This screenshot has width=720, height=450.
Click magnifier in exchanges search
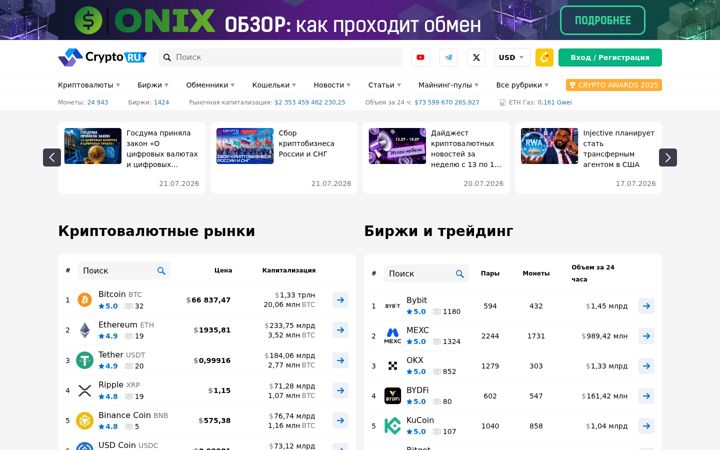click(x=460, y=274)
